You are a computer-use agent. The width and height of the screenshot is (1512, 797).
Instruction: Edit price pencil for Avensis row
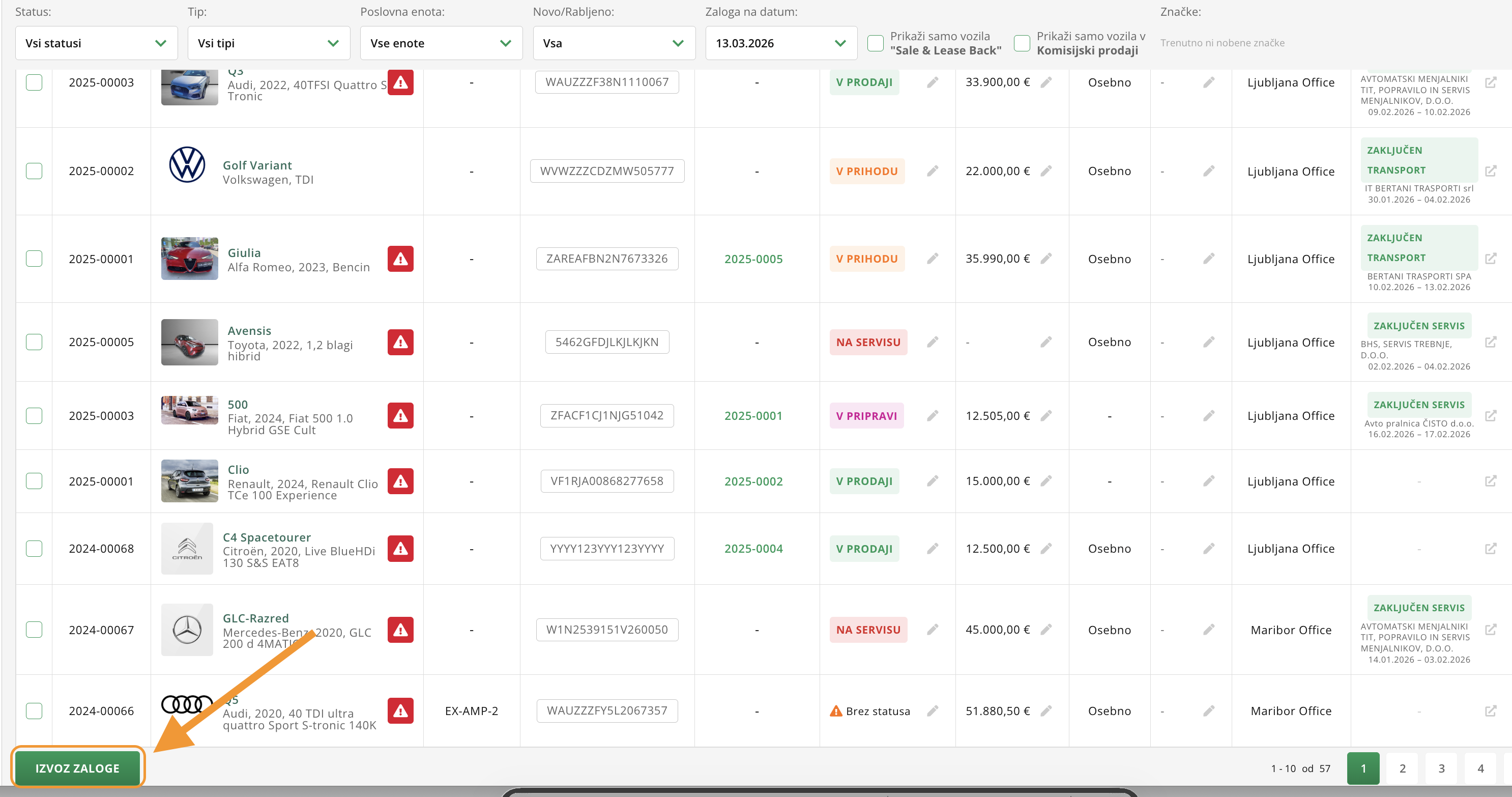tap(1046, 342)
